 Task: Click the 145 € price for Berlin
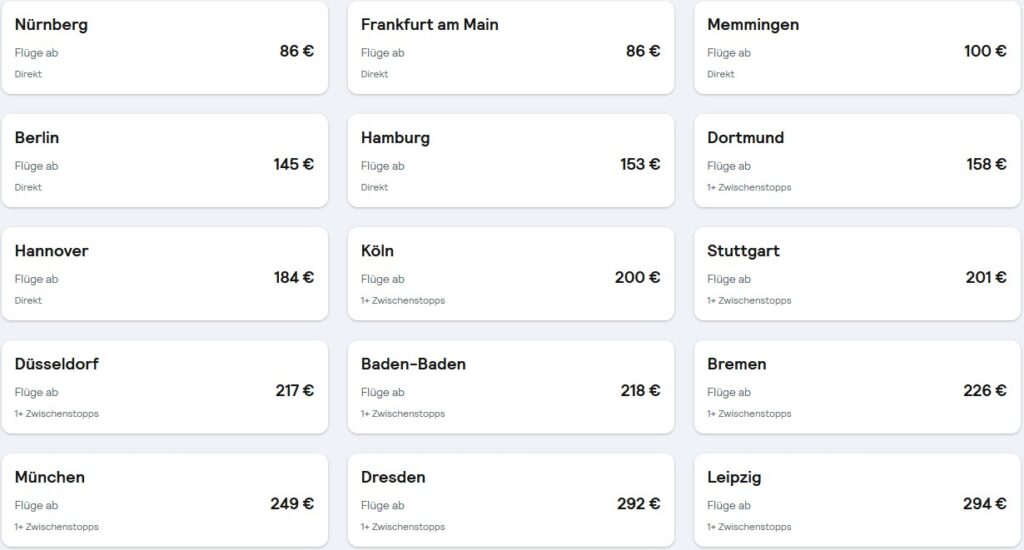coord(293,164)
